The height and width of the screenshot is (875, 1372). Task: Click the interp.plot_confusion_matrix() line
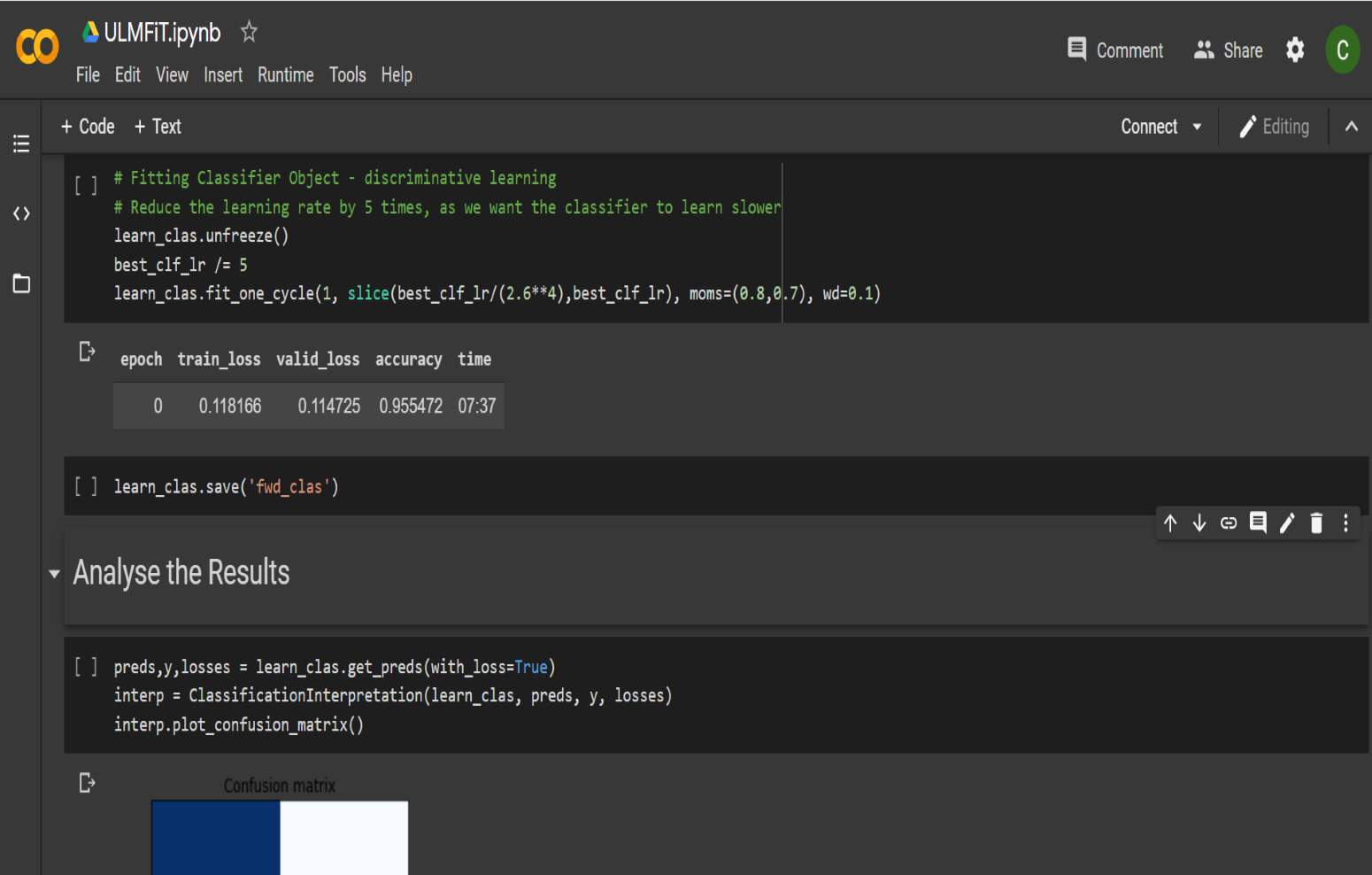(238, 724)
